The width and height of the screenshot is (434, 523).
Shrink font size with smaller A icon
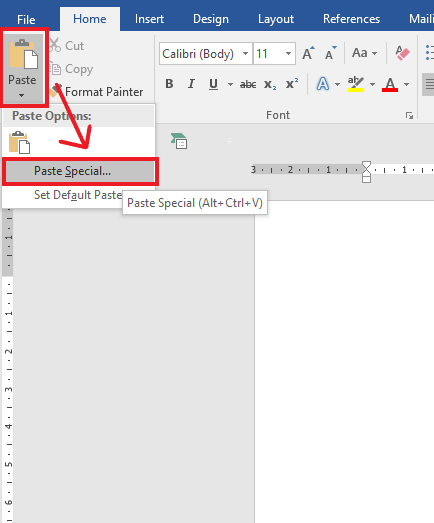coord(331,53)
